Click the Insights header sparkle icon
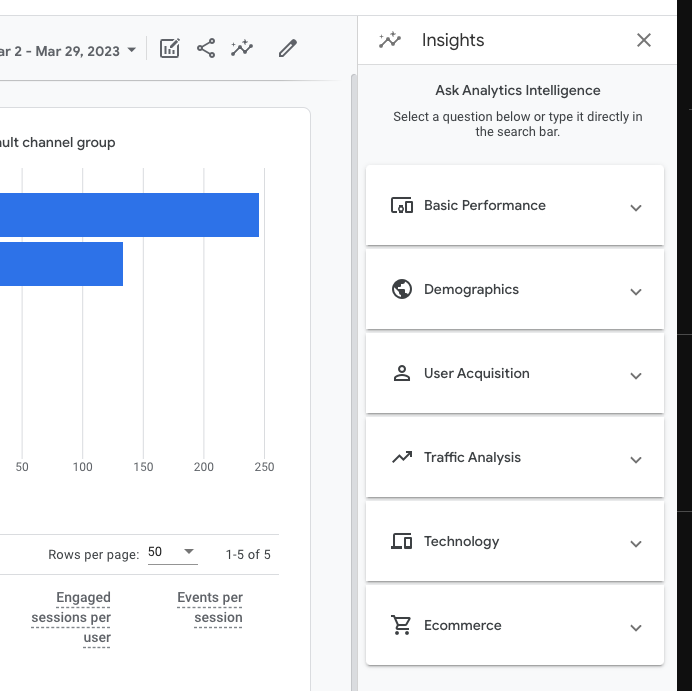This screenshot has width=692, height=691. 390,40
